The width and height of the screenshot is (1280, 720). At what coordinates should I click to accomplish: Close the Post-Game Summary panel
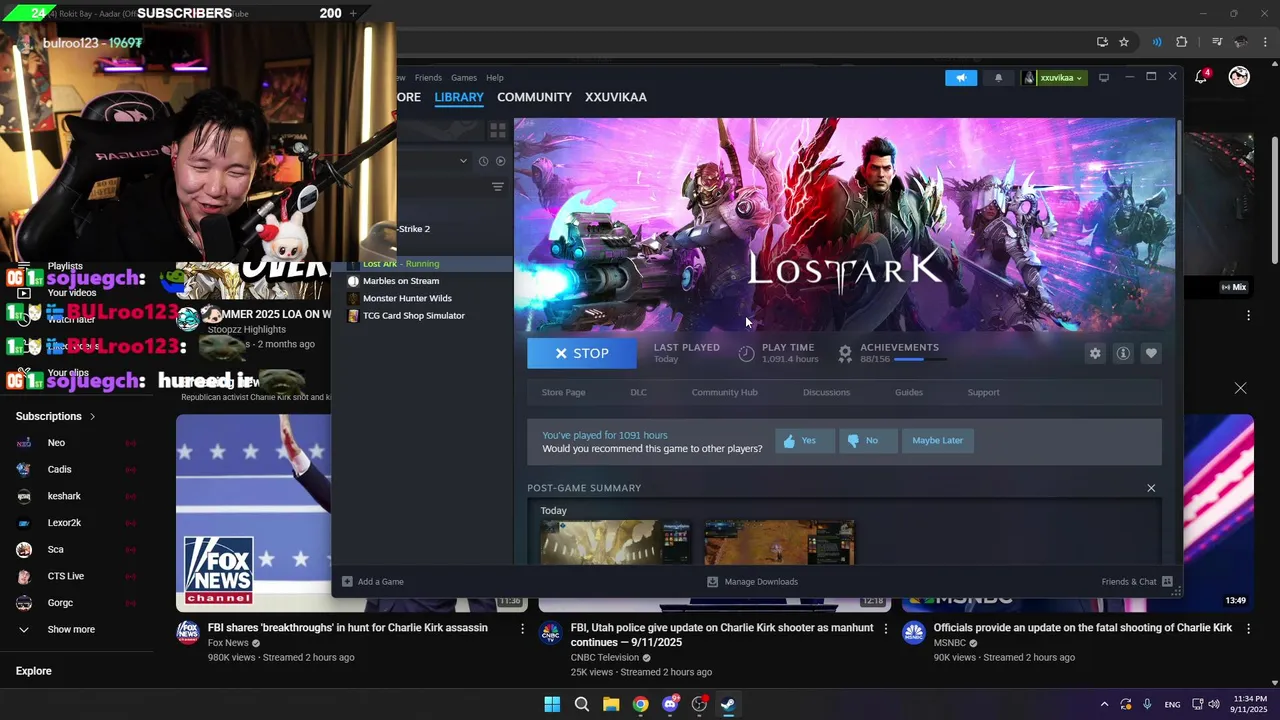click(1151, 488)
